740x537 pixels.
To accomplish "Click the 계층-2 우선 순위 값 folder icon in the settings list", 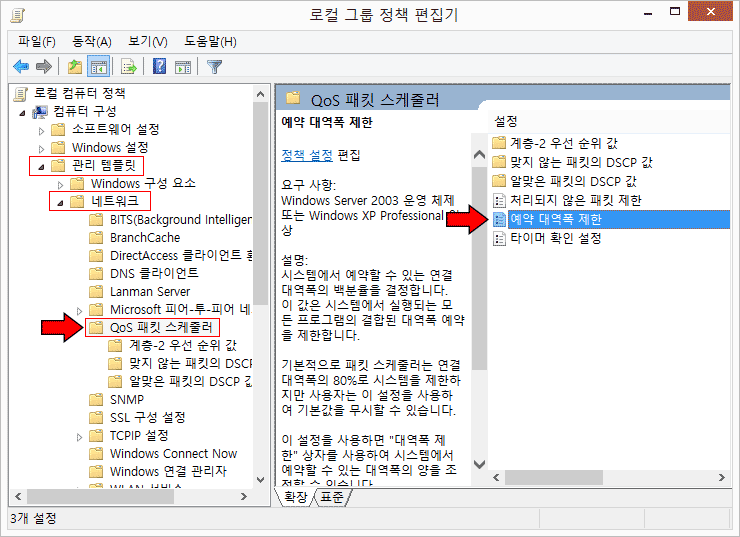I will (499, 143).
